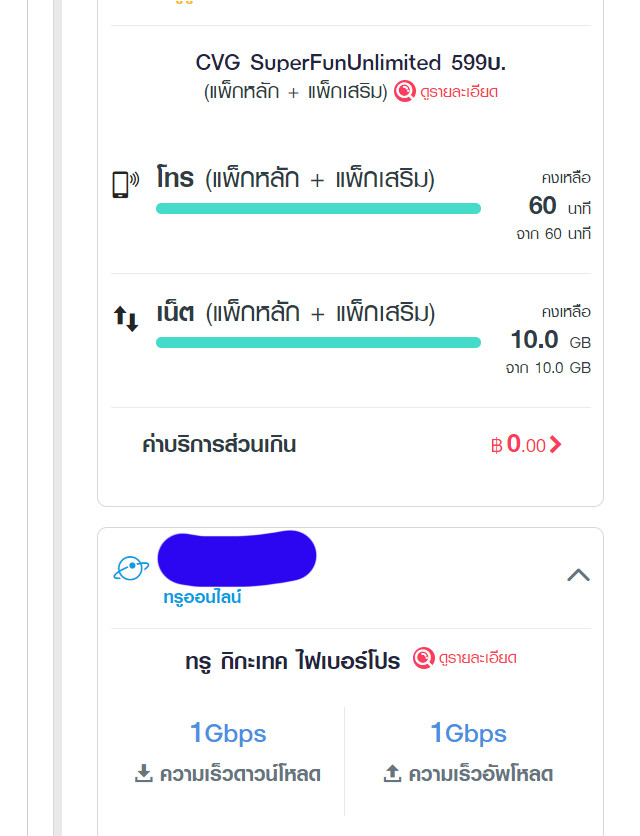Click the CVG SuperFunUnlimited 599บ. title
The height and width of the screenshot is (836, 640).
point(350,63)
